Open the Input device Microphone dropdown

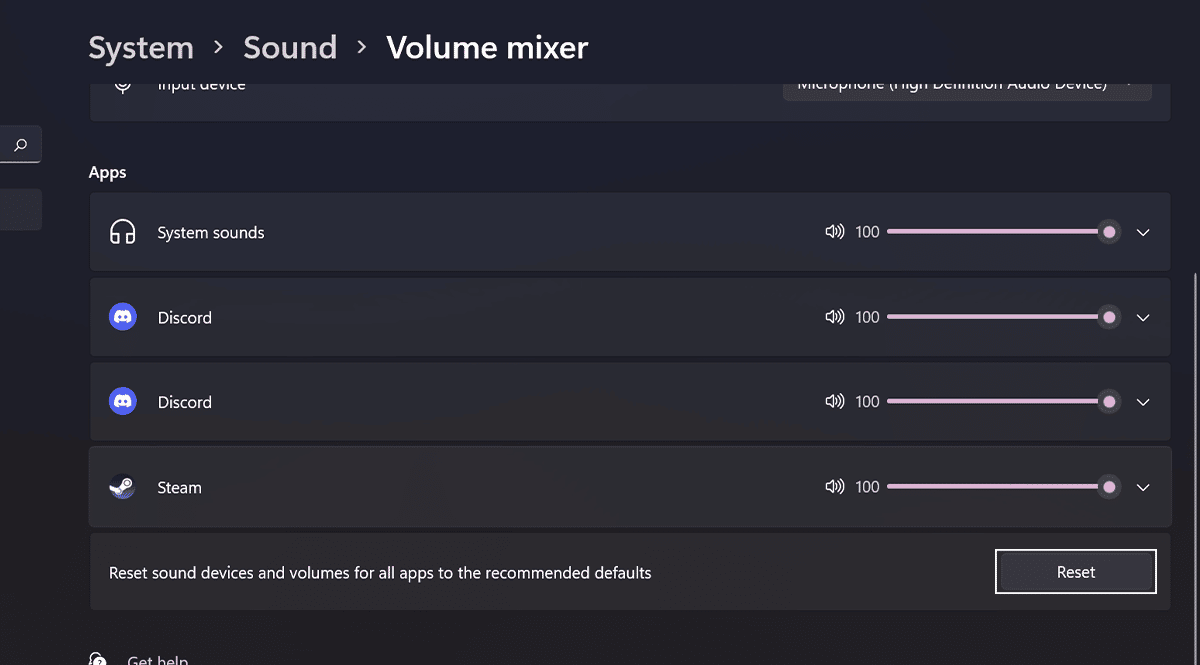(x=966, y=88)
